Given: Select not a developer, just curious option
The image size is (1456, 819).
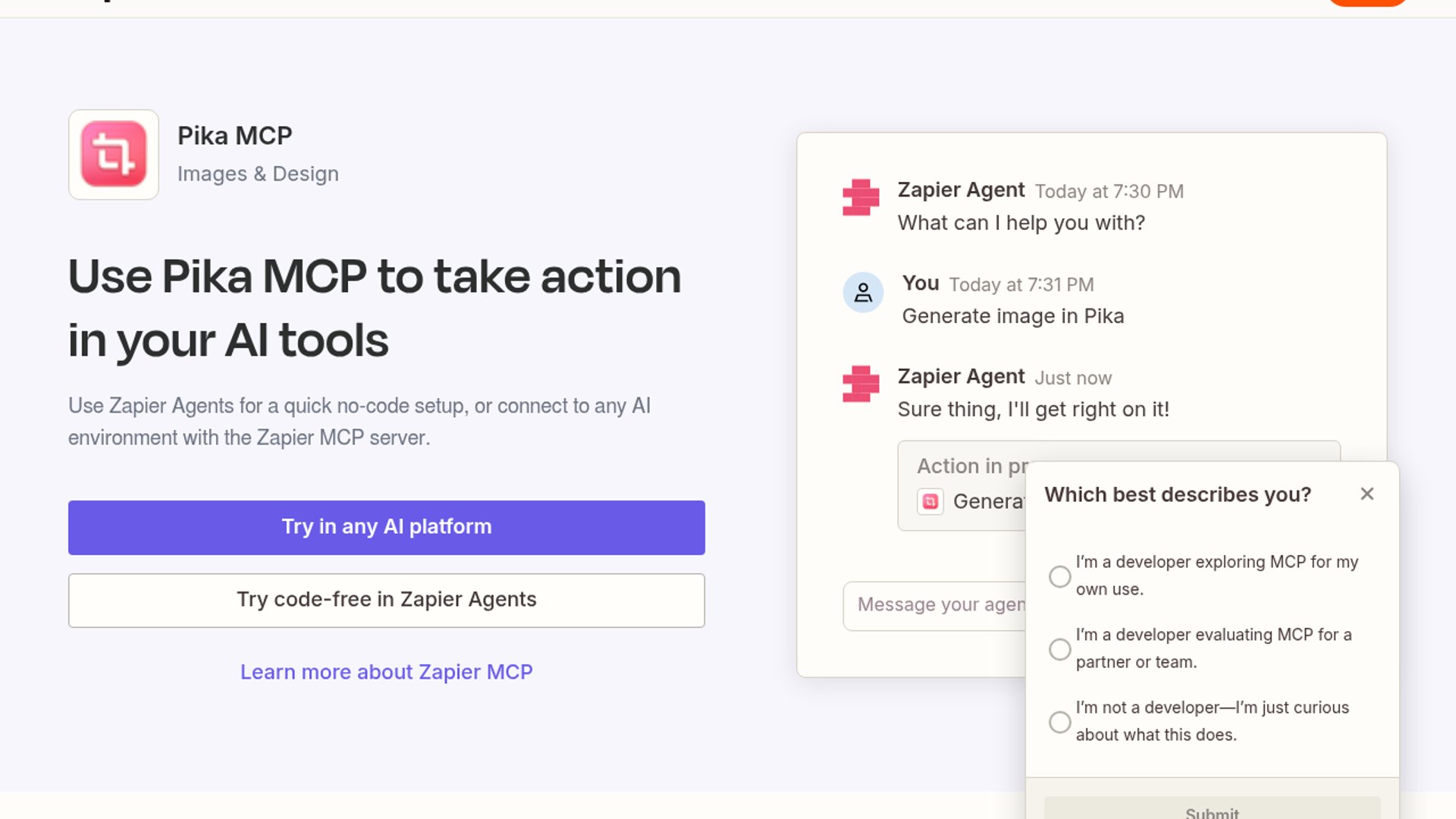Looking at the screenshot, I should point(1059,722).
